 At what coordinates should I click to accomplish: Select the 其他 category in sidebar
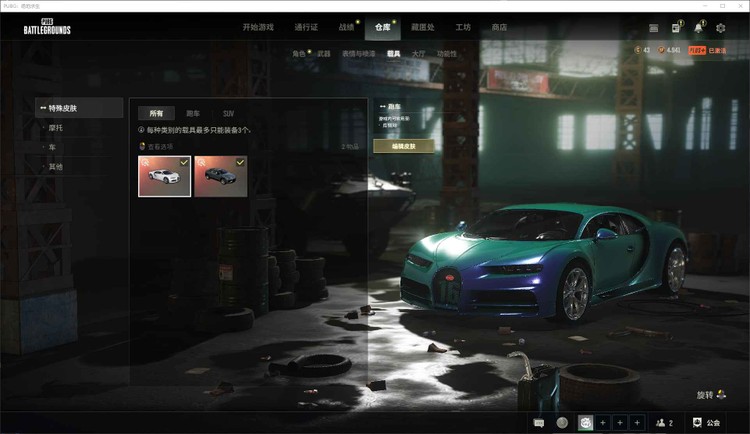point(56,167)
